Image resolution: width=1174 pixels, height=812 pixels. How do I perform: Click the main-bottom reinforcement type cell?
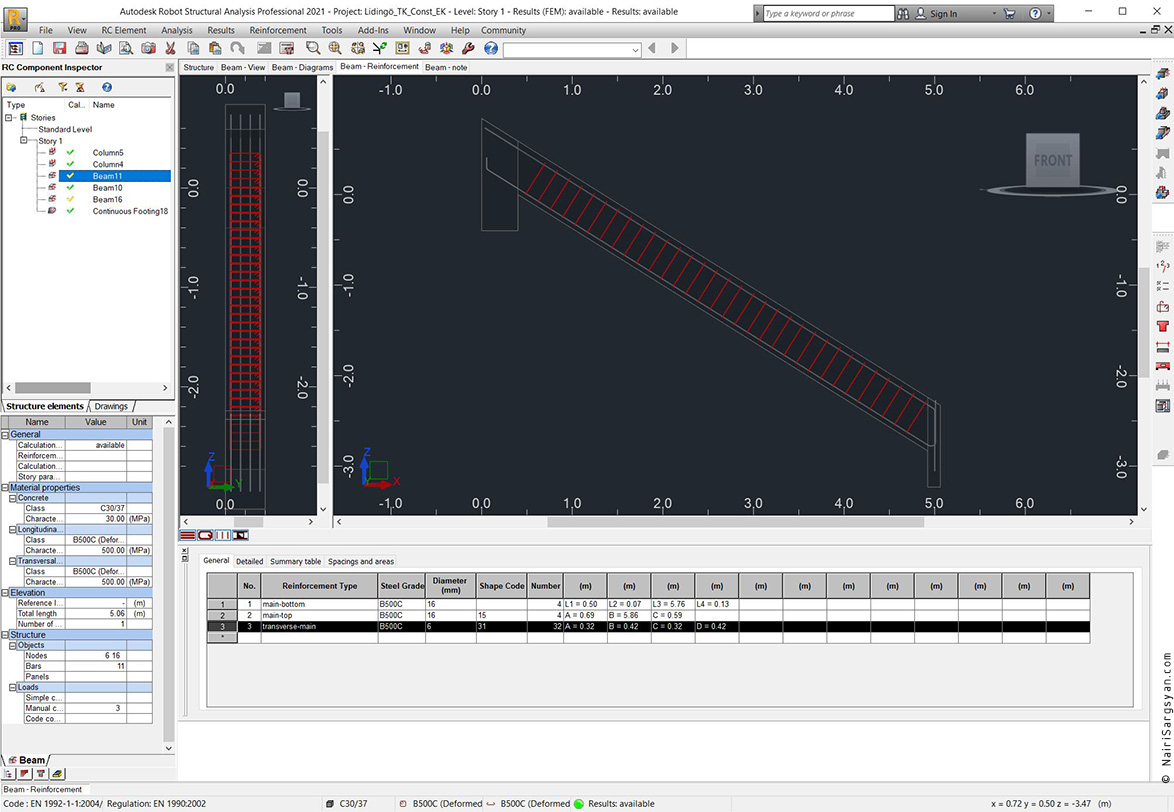(319, 604)
